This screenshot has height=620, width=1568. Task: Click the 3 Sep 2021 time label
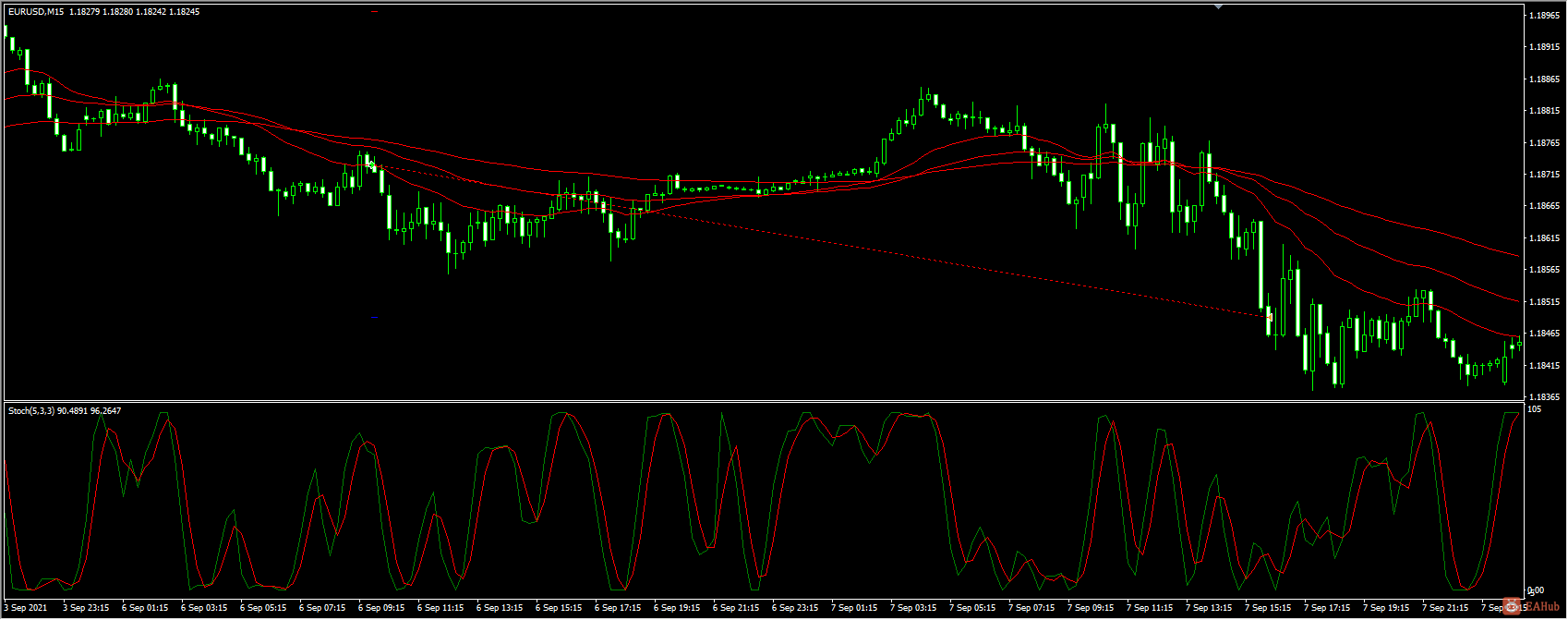pyautogui.click(x=26, y=608)
